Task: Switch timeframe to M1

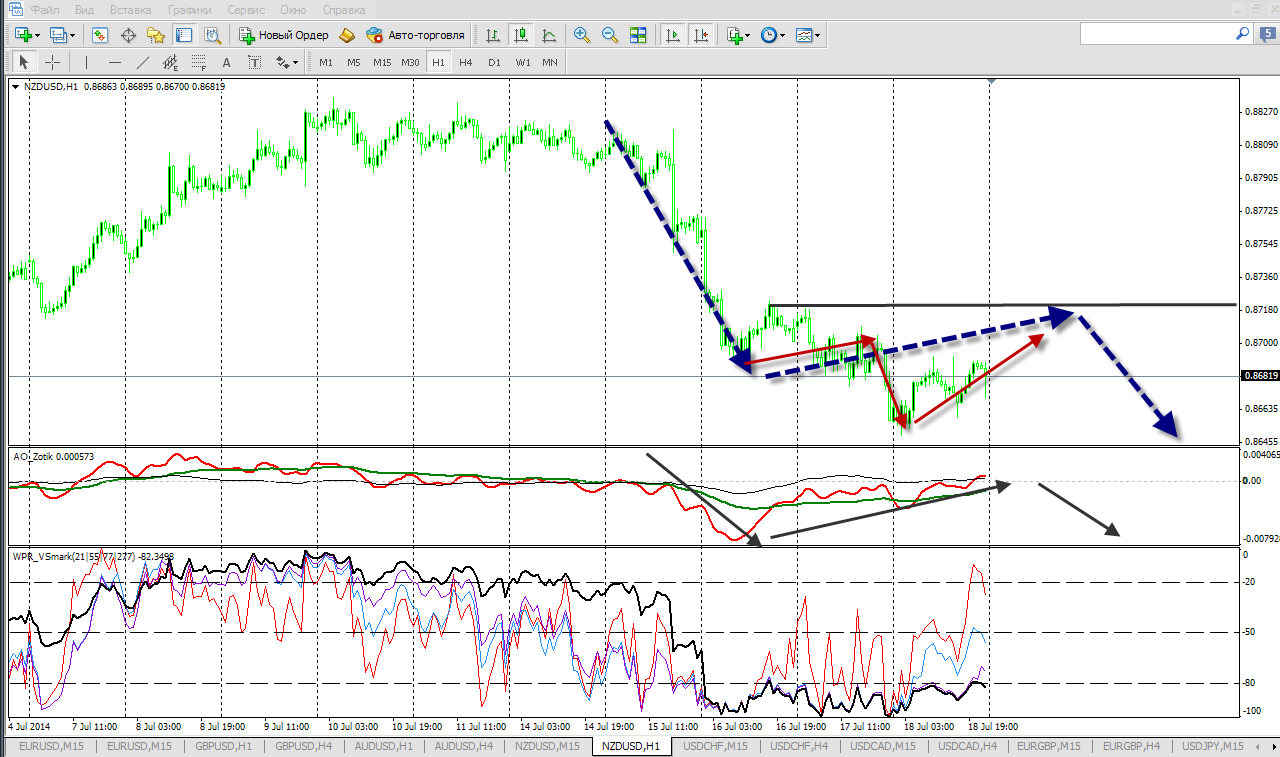Action: coord(326,62)
